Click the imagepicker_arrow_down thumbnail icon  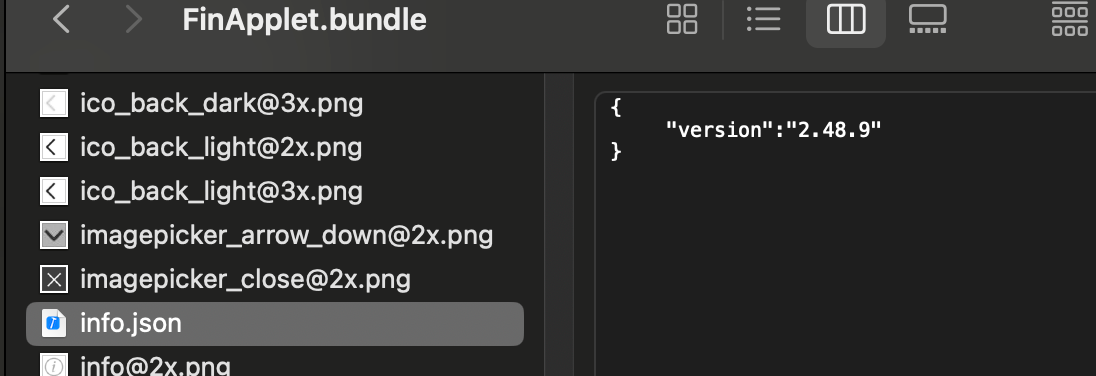pos(54,236)
